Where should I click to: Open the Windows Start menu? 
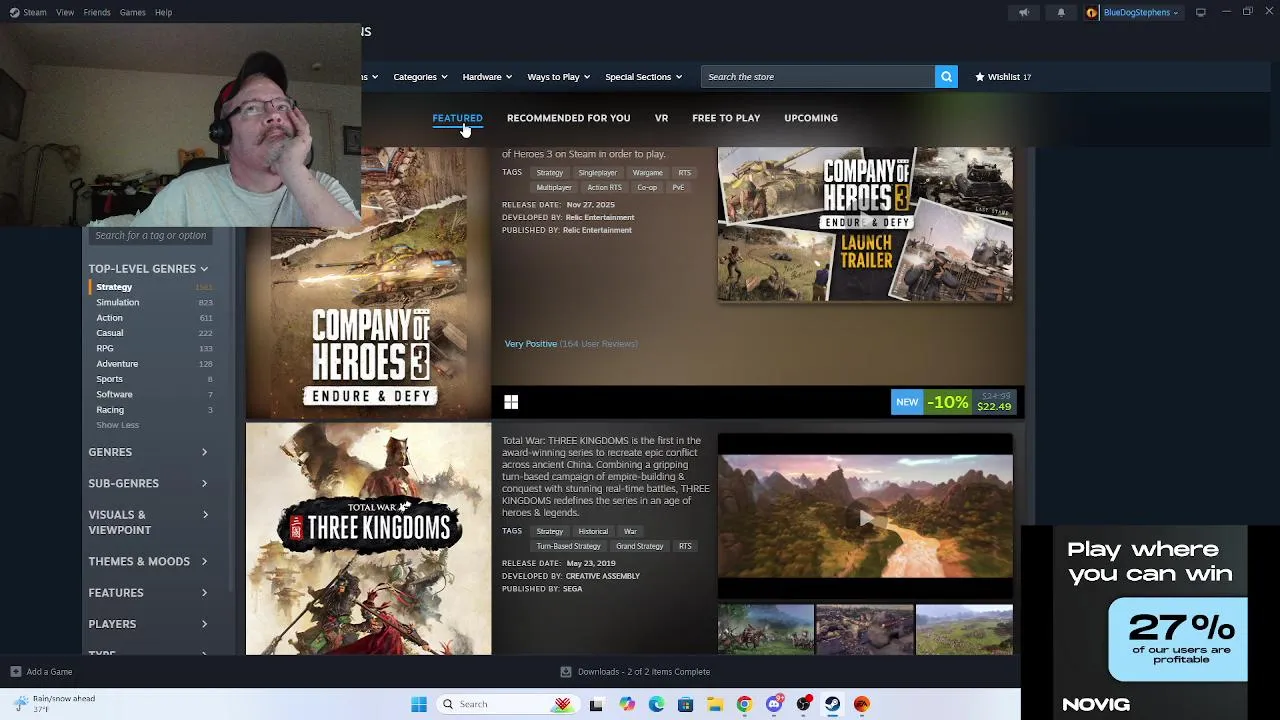click(419, 704)
